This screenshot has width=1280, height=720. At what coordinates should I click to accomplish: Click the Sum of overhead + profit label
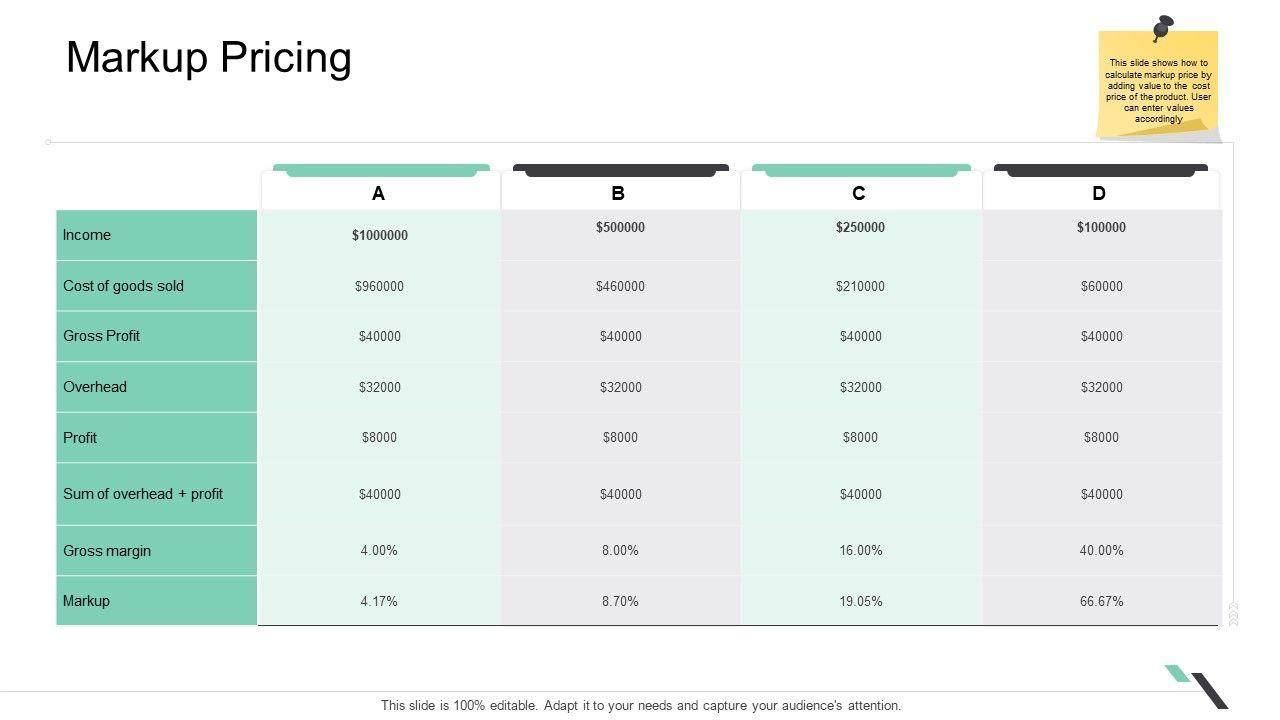(x=143, y=494)
